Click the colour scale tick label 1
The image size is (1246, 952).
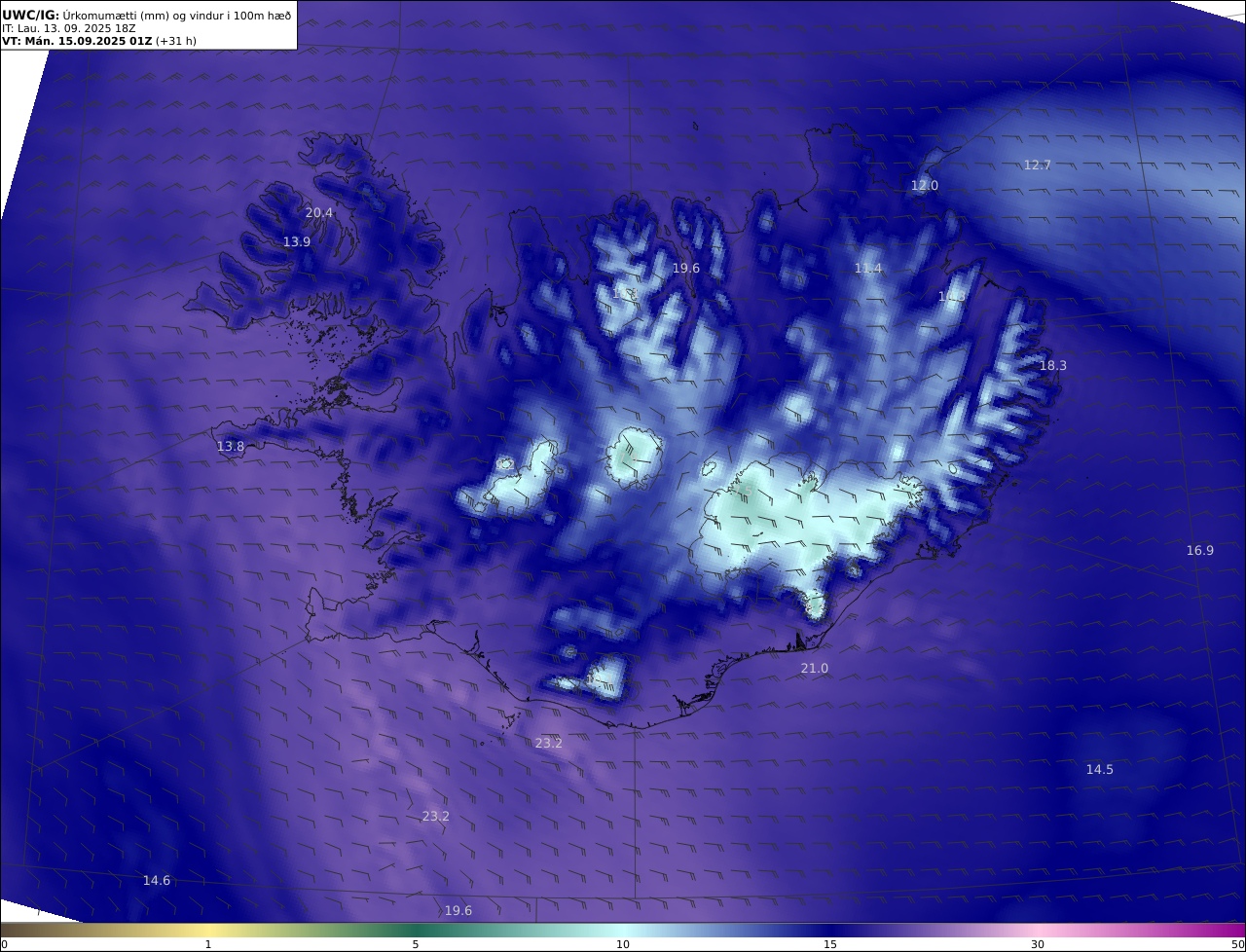click(208, 944)
